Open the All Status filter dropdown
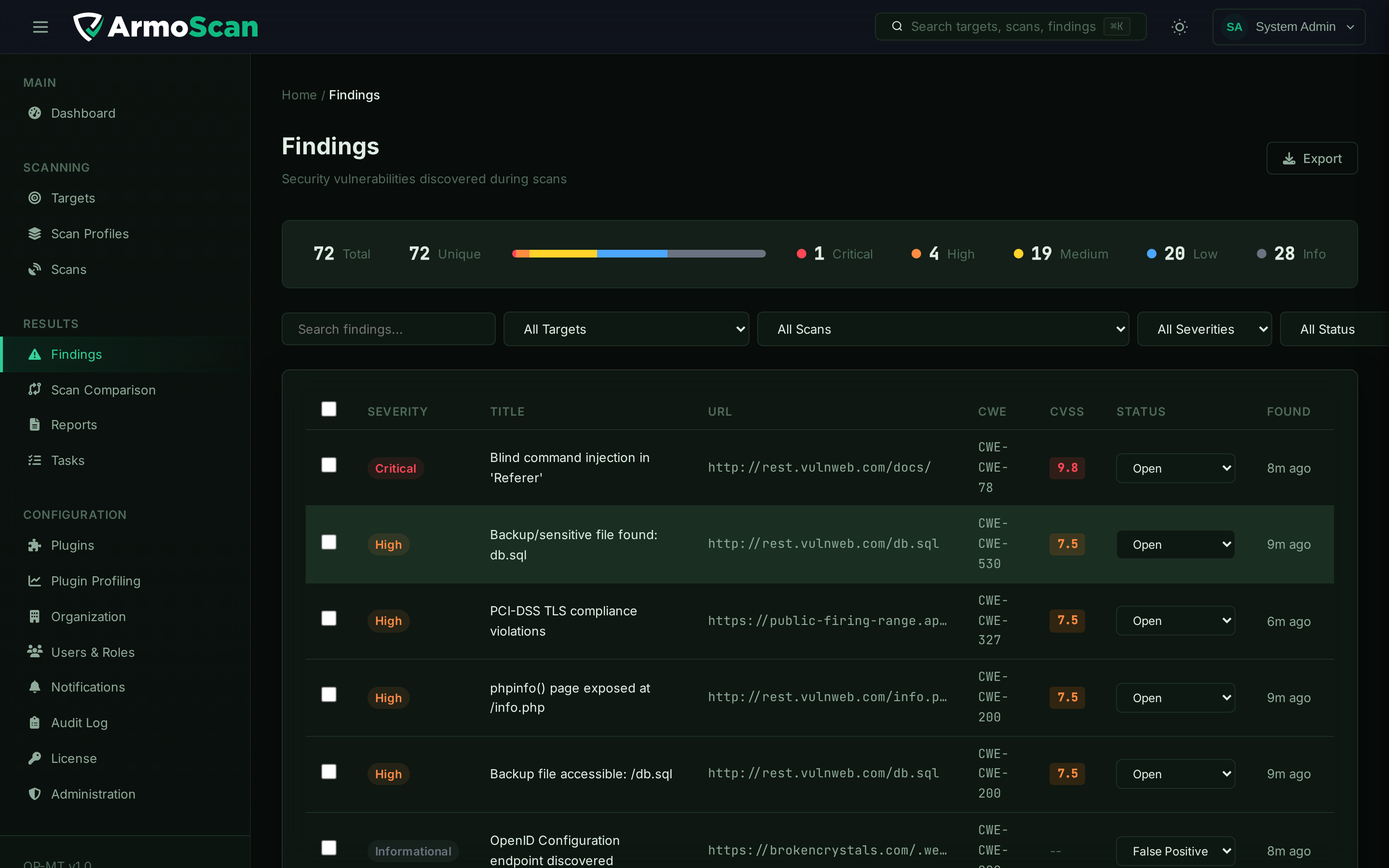 pos(1334,329)
